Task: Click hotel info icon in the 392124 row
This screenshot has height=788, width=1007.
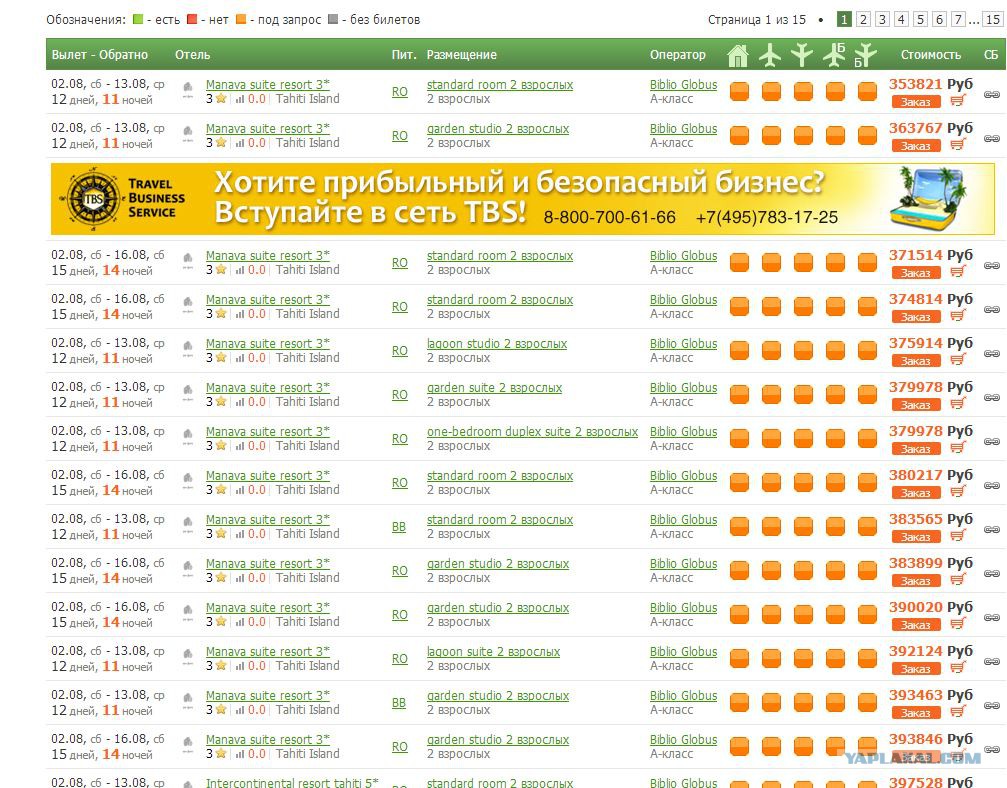Action: [188, 656]
